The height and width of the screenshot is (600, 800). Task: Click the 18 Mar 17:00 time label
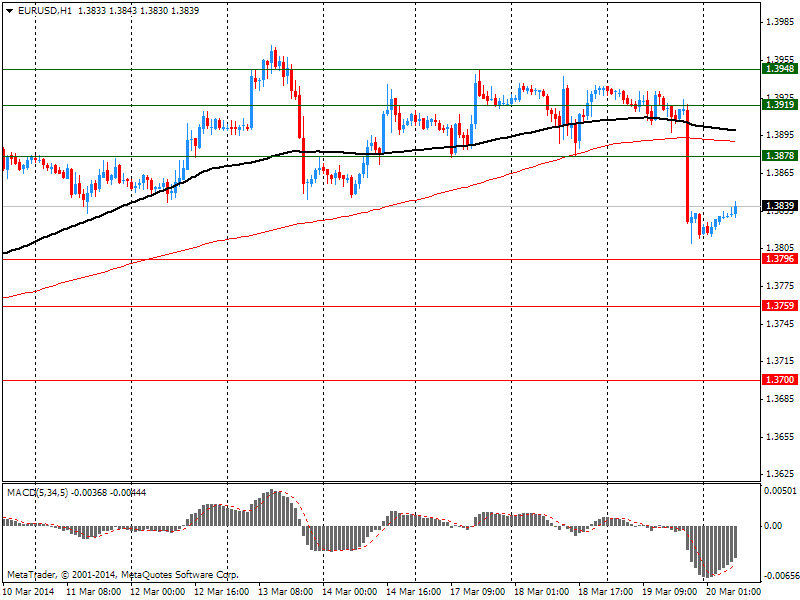pos(606,592)
